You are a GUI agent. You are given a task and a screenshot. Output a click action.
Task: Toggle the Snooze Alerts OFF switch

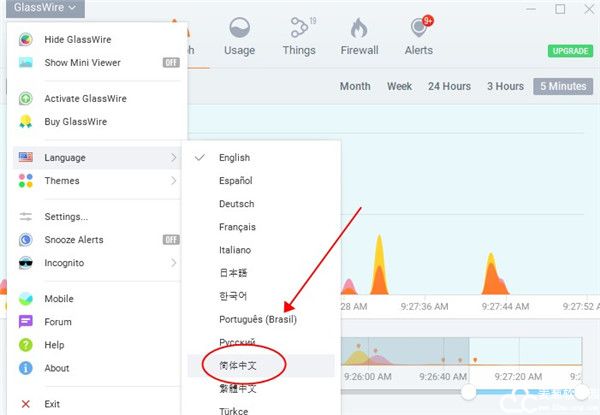click(x=171, y=240)
